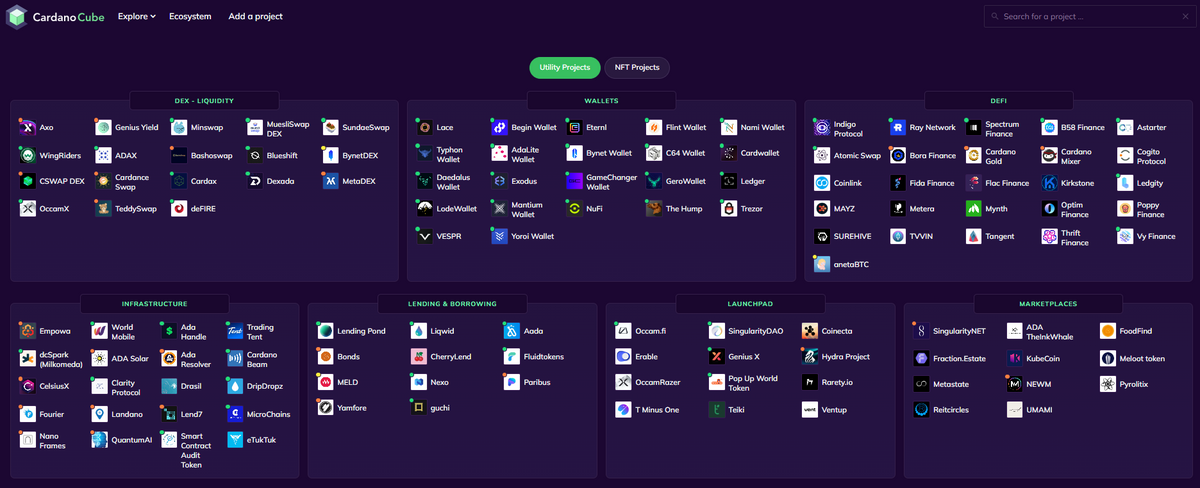Click the Axo project icon
1200x488 pixels.
tap(27, 128)
